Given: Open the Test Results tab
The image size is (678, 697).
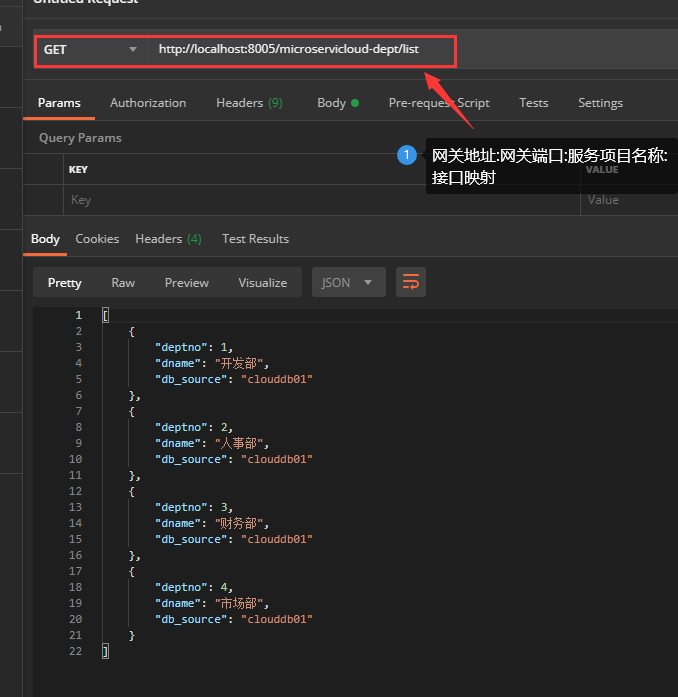Looking at the screenshot, I should click(256, 239).
